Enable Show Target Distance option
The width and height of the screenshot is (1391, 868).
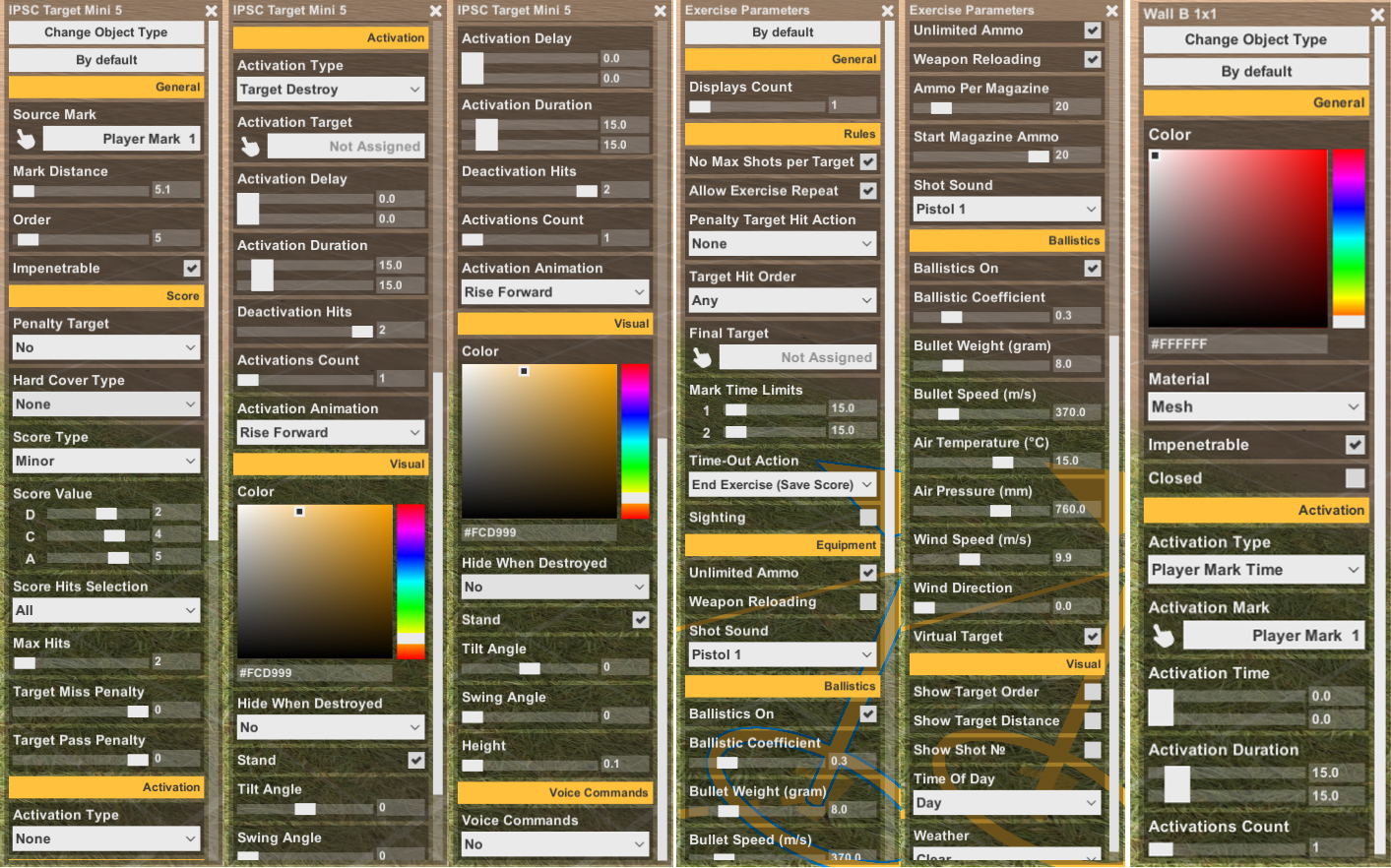[x=1092, y=720]
